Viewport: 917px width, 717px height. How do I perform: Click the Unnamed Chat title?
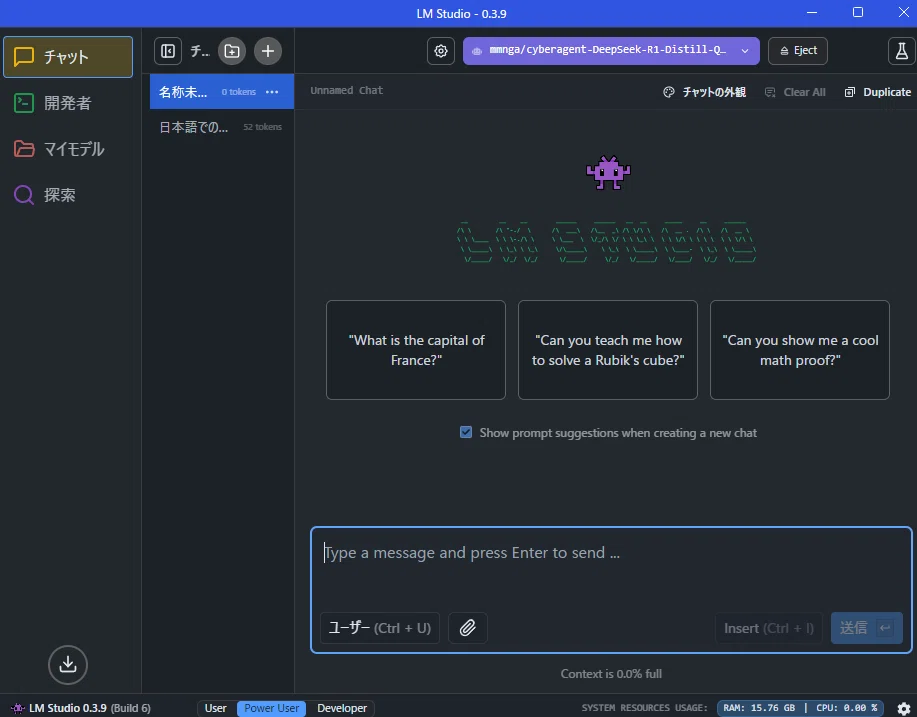click(346, 90)
